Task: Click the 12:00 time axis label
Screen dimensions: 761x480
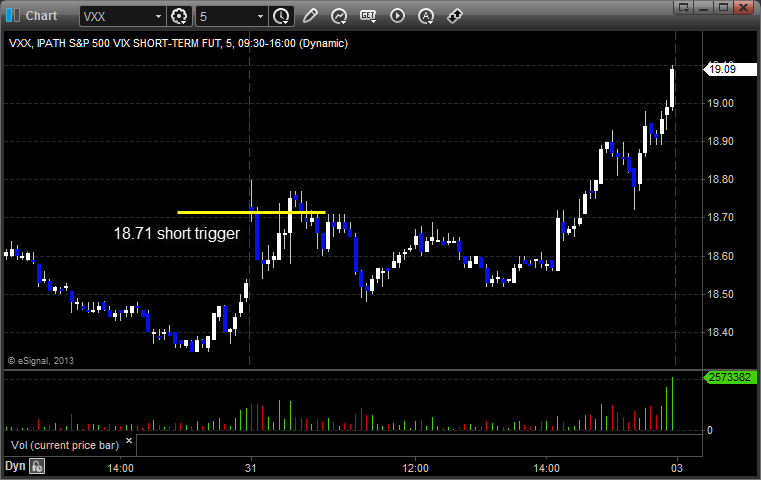Action: (x=415, y=468)
